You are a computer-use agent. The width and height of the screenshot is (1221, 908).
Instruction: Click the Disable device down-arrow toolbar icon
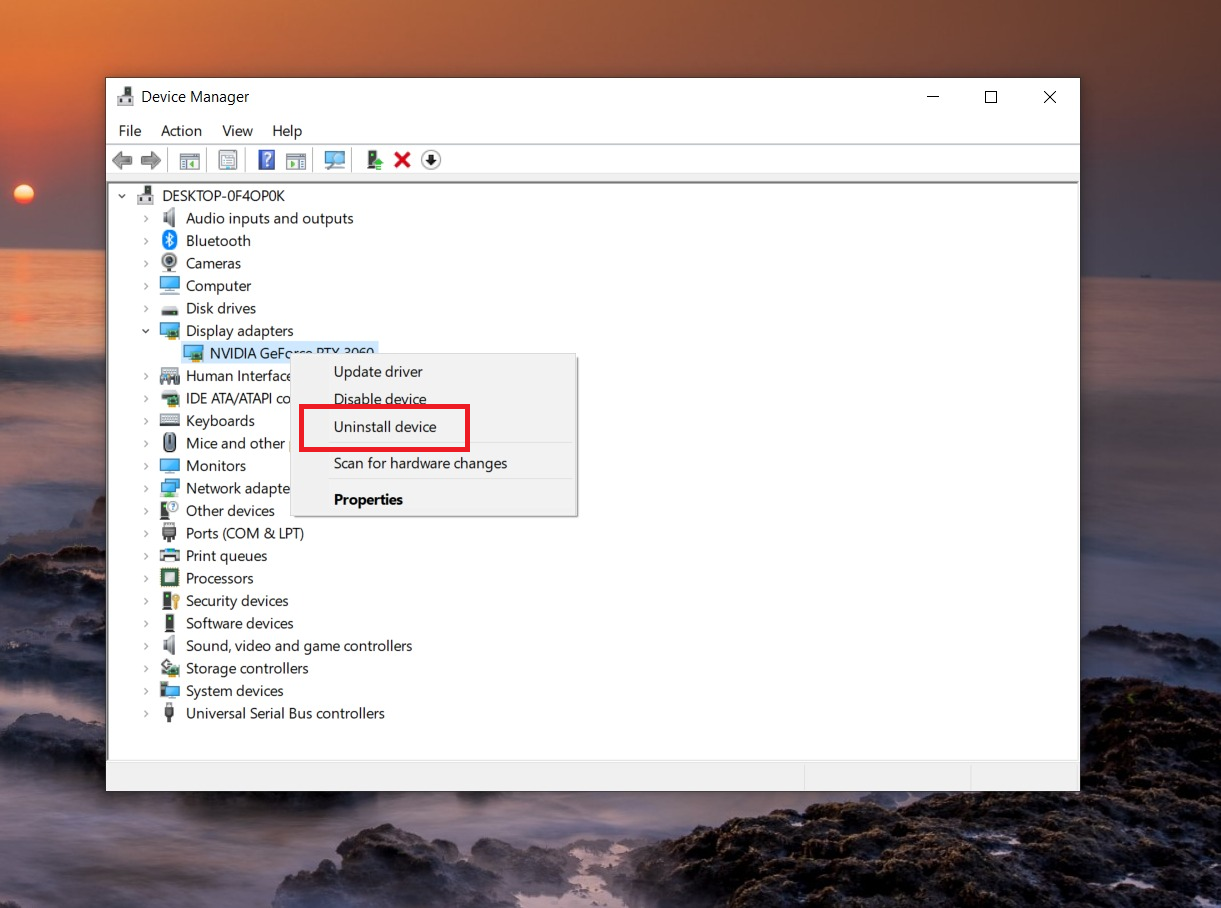[x=430, y=160]
